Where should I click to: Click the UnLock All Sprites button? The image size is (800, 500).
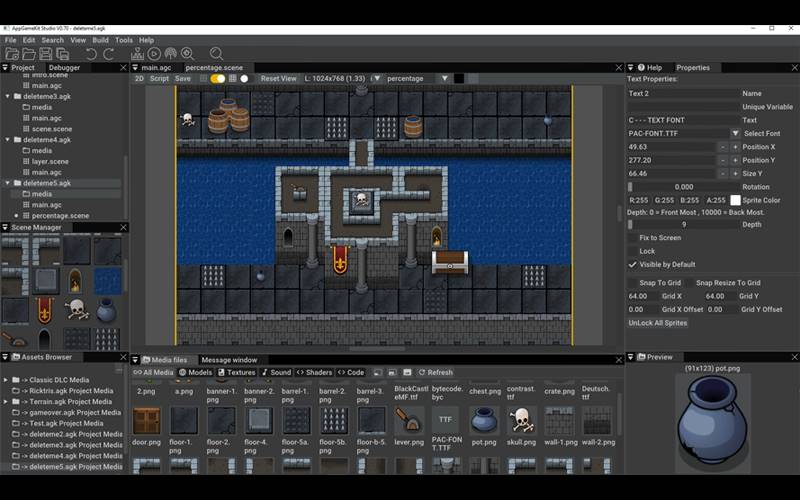[657, 323]
